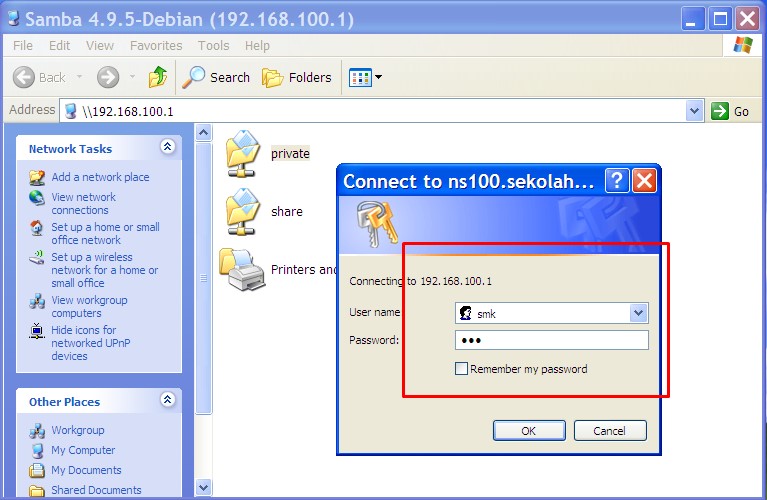Enable Remember my password checkbox
Viewport: 767px width, 500px height.
click(x=461, y=369)
